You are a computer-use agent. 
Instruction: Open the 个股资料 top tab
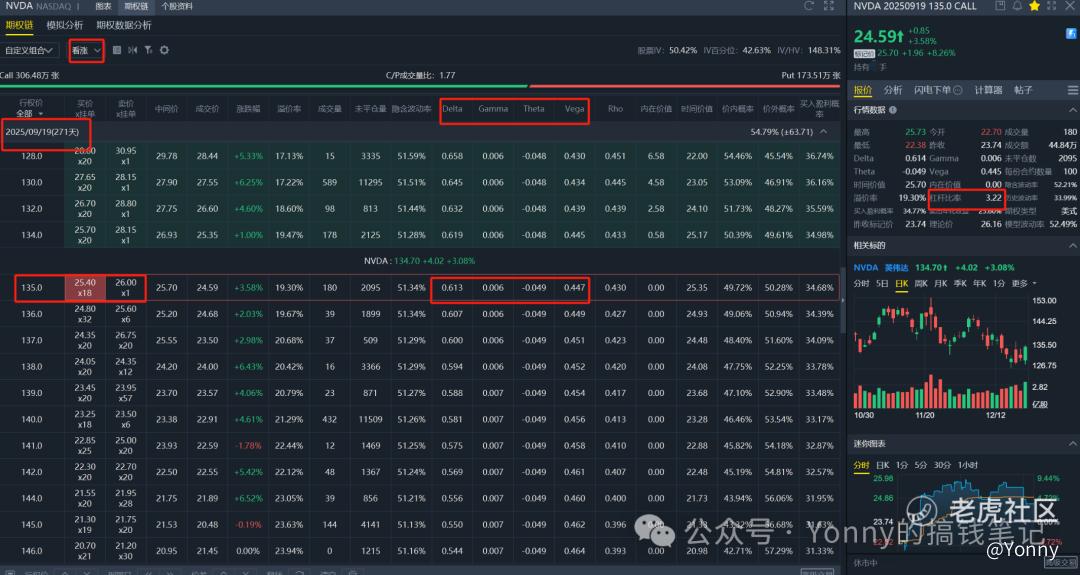pyautogui.click(x=177, y=6)
